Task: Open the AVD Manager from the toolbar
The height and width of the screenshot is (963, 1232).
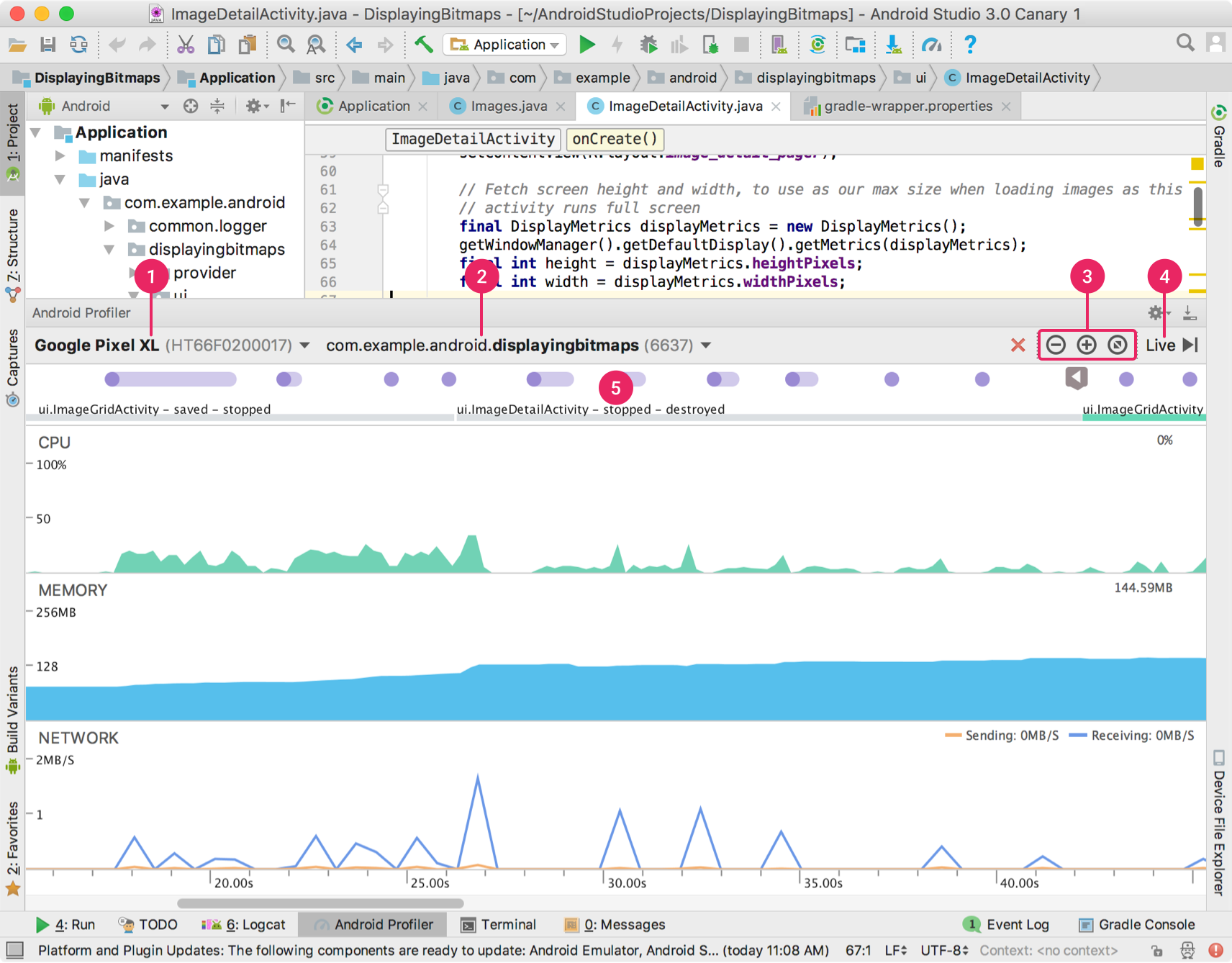Action: pyautogui.click(x=779, y=45)
